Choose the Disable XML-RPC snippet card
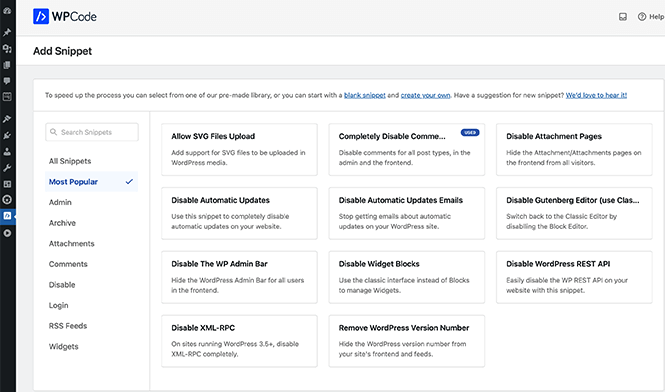 (239, 341)
